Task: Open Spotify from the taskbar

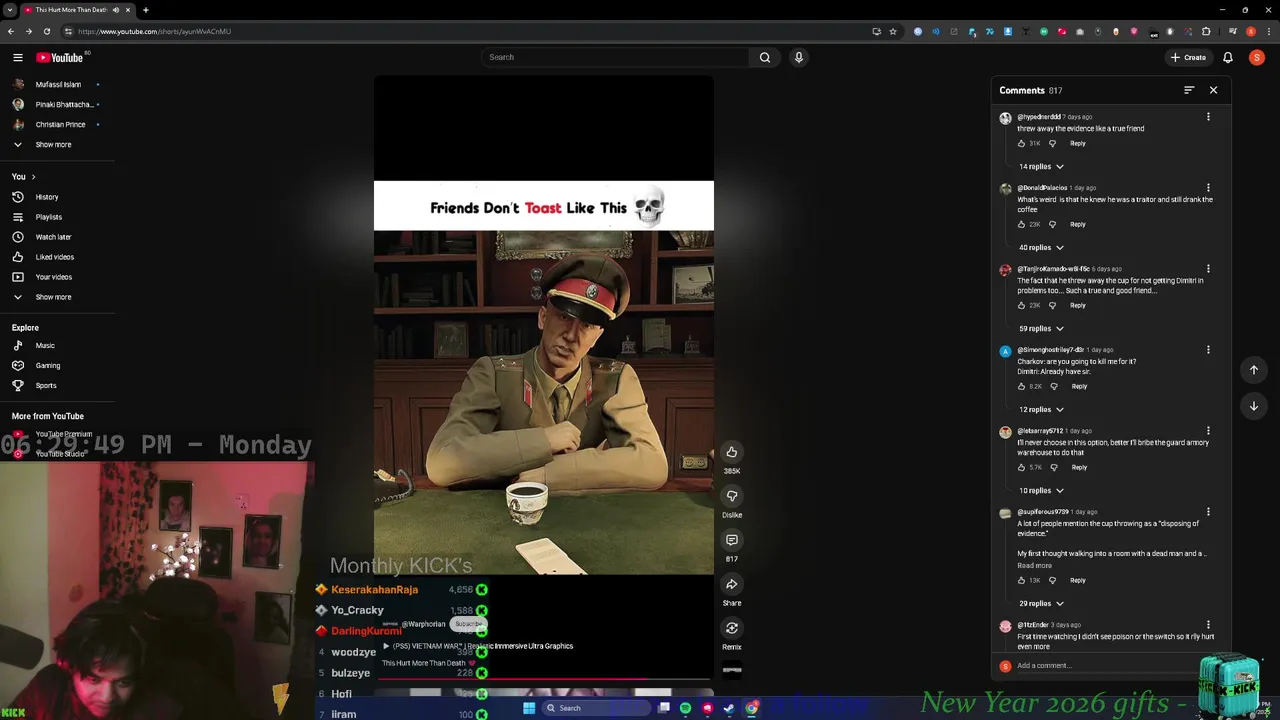Action: [685, 708]
